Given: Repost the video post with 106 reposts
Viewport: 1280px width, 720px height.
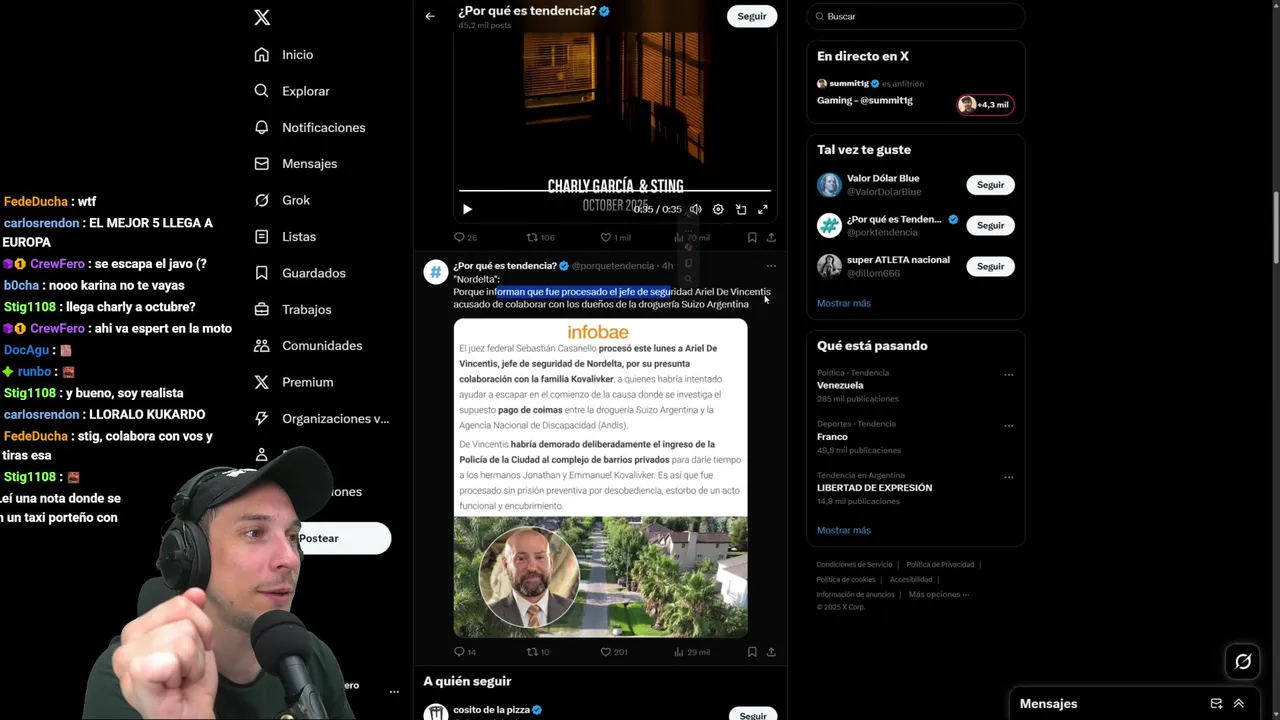Looking at the screenshot, I should (541, 238).
